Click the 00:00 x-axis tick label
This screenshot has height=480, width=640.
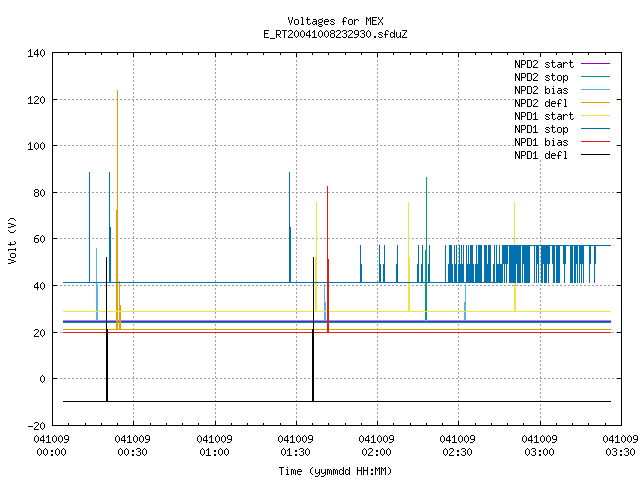[51, 452]
